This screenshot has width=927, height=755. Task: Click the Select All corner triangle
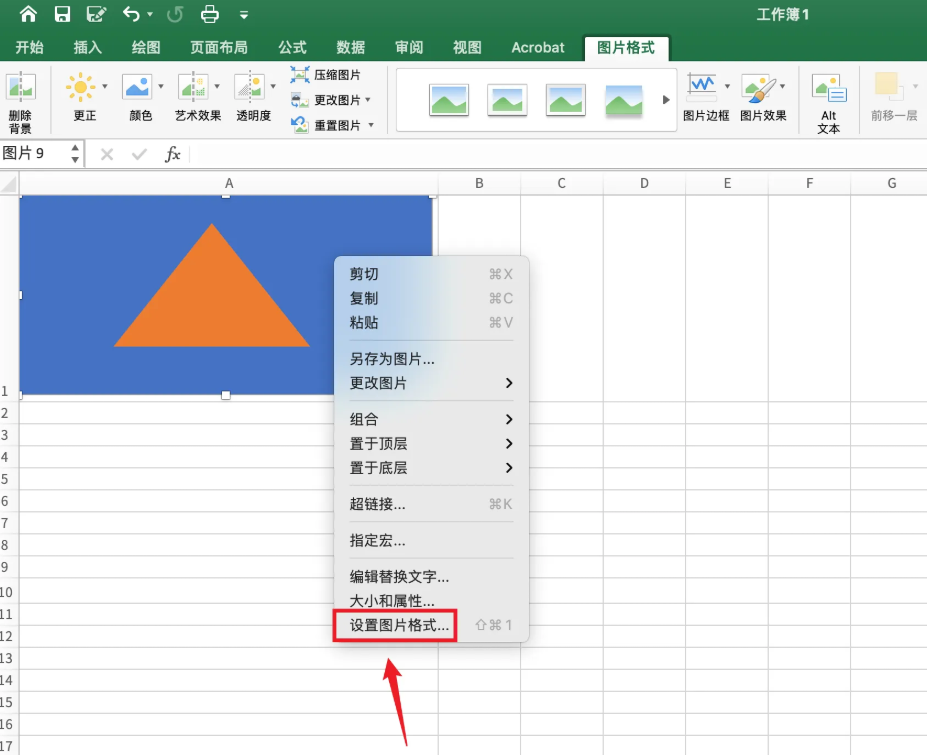pyautogui.click(x=9, y=184)
